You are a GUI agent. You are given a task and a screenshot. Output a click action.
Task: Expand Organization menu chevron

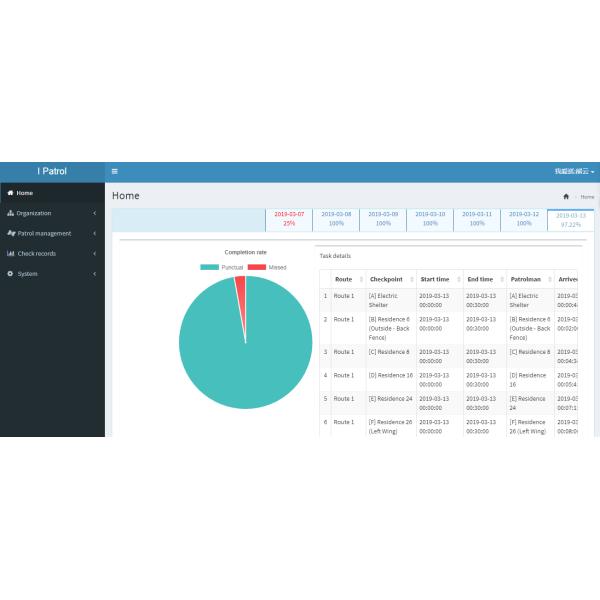pos(95,213)
